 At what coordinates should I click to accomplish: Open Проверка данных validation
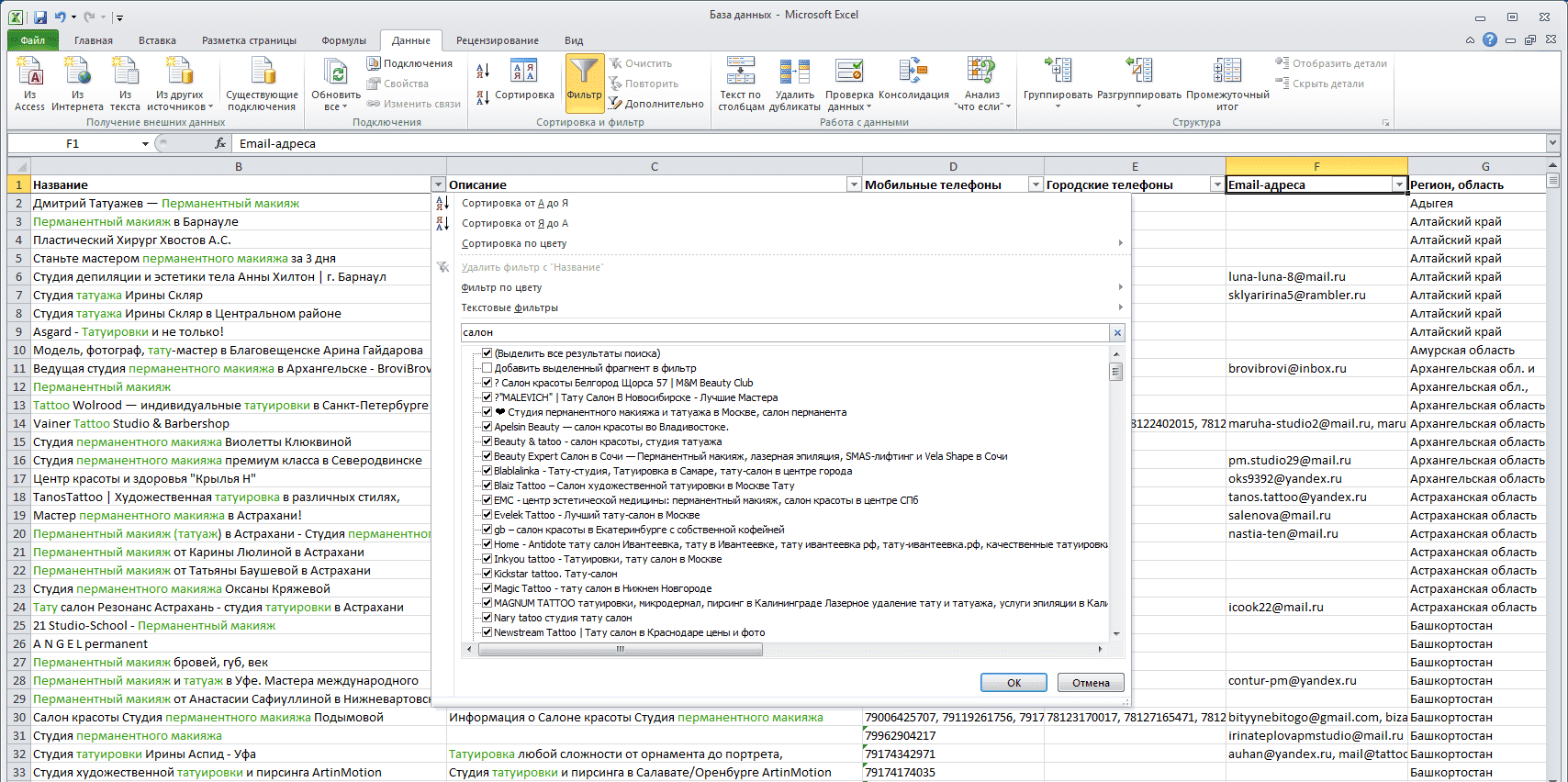pyautogui.click(x=849, y=84)
